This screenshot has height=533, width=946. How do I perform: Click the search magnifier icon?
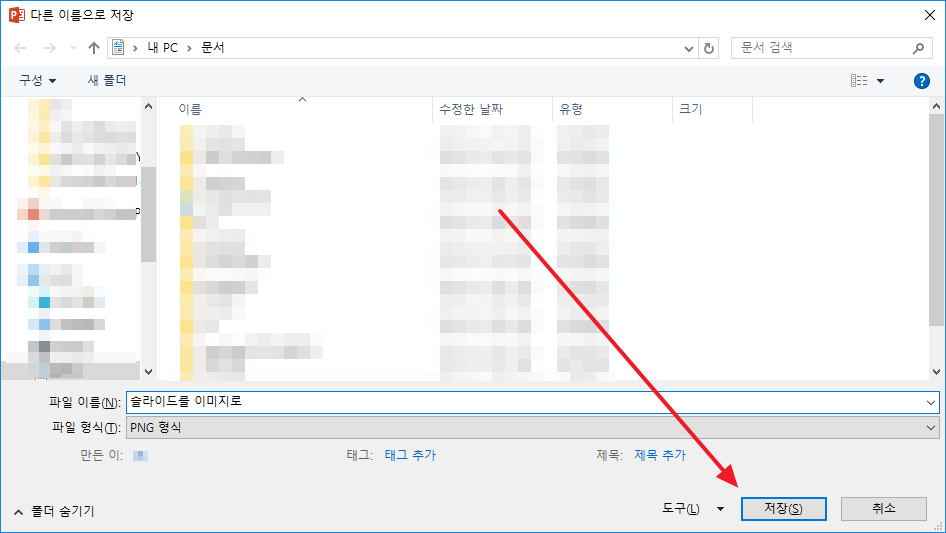pyautogui.click(x=918, y=48)
